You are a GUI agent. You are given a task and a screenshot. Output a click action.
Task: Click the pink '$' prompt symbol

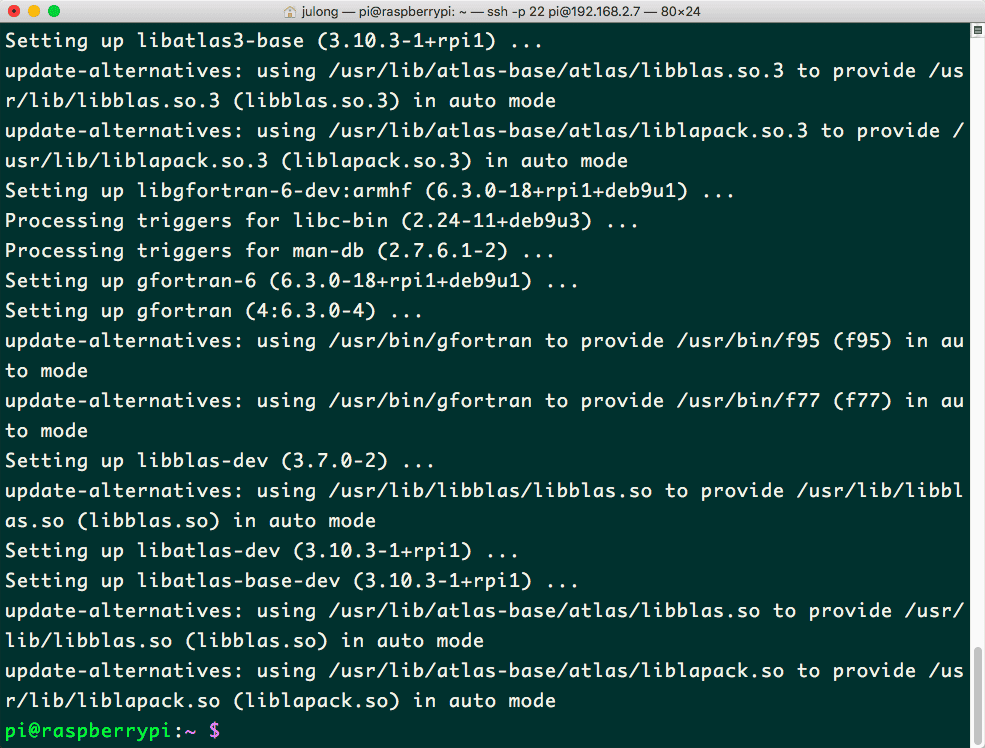214,730
